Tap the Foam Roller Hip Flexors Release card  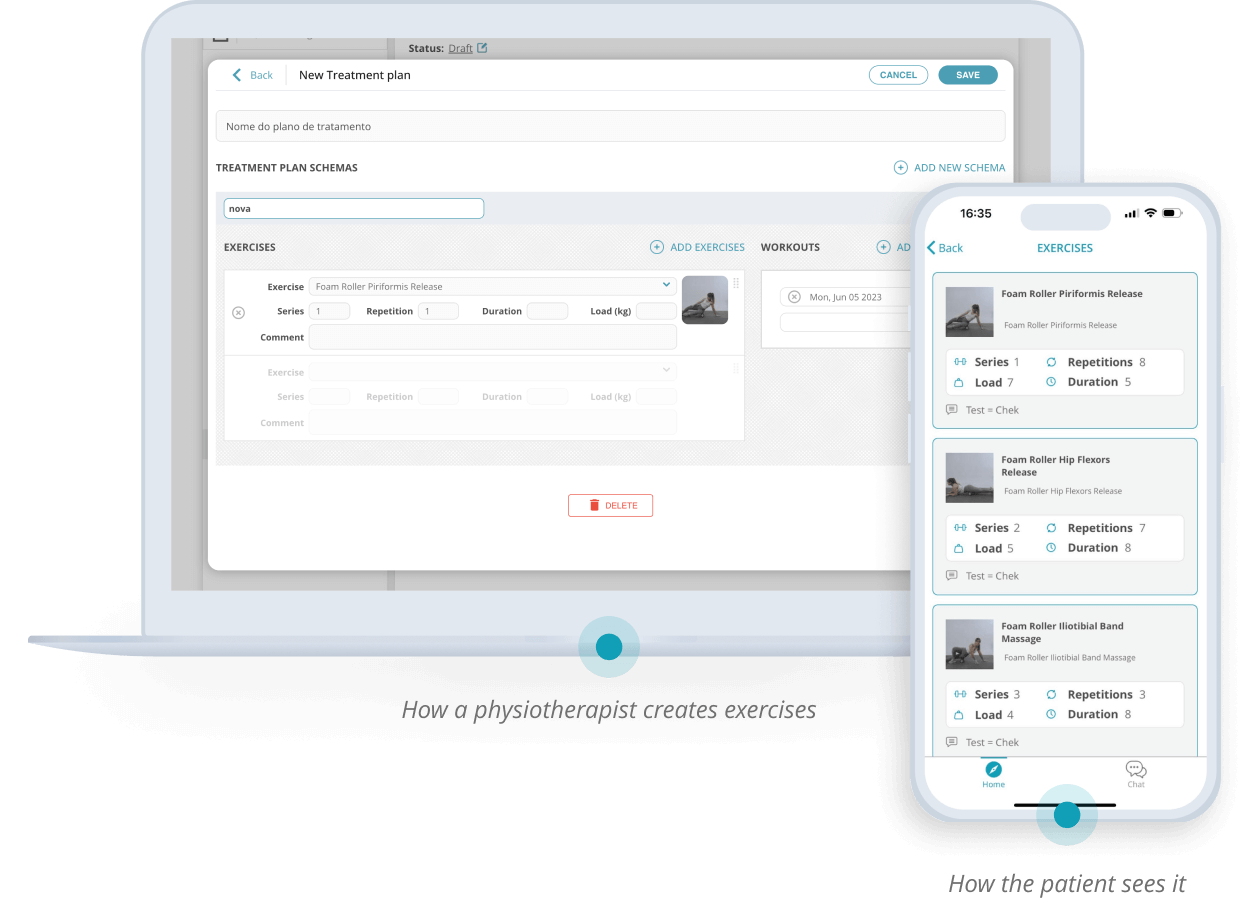point(1064,516)
